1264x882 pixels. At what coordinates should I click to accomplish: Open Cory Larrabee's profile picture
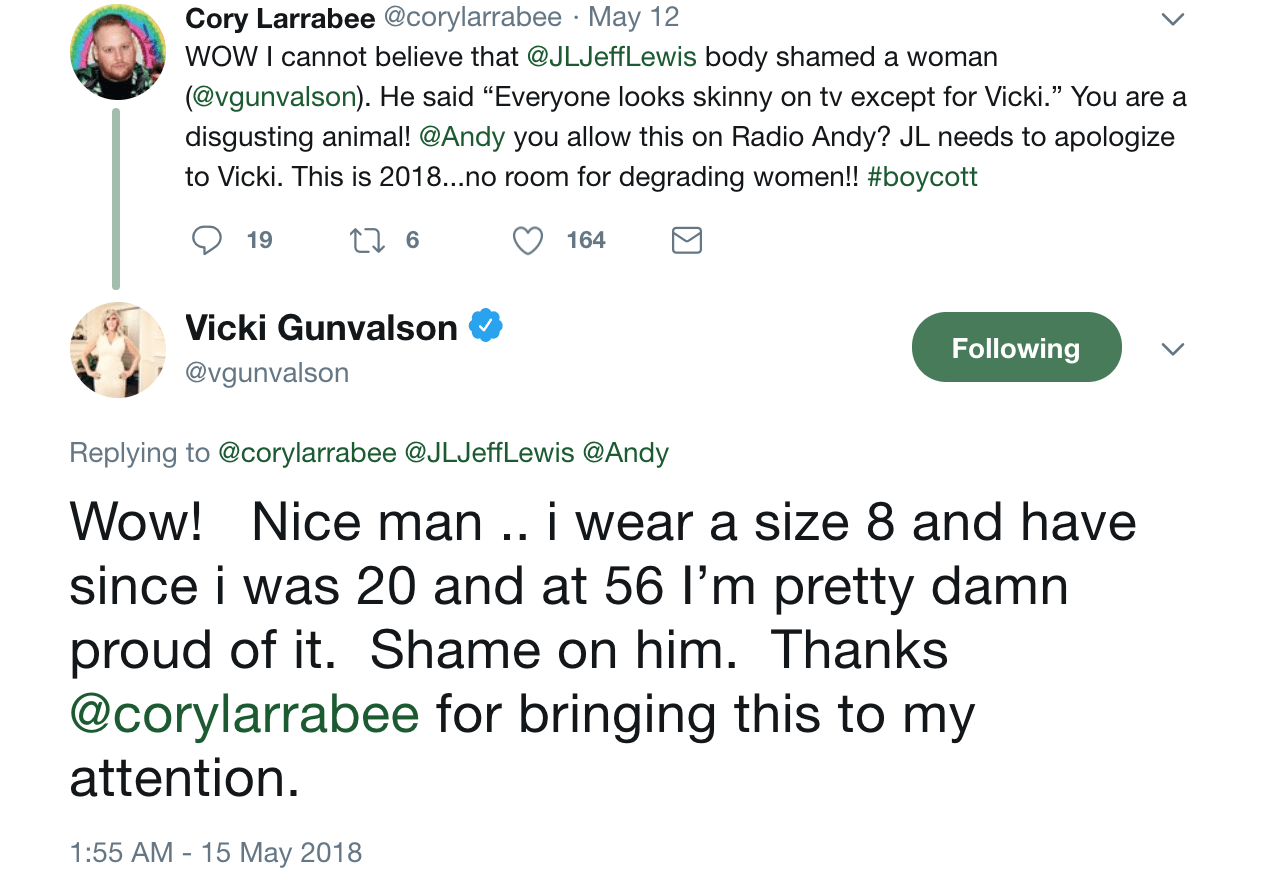tap(117, 52)
